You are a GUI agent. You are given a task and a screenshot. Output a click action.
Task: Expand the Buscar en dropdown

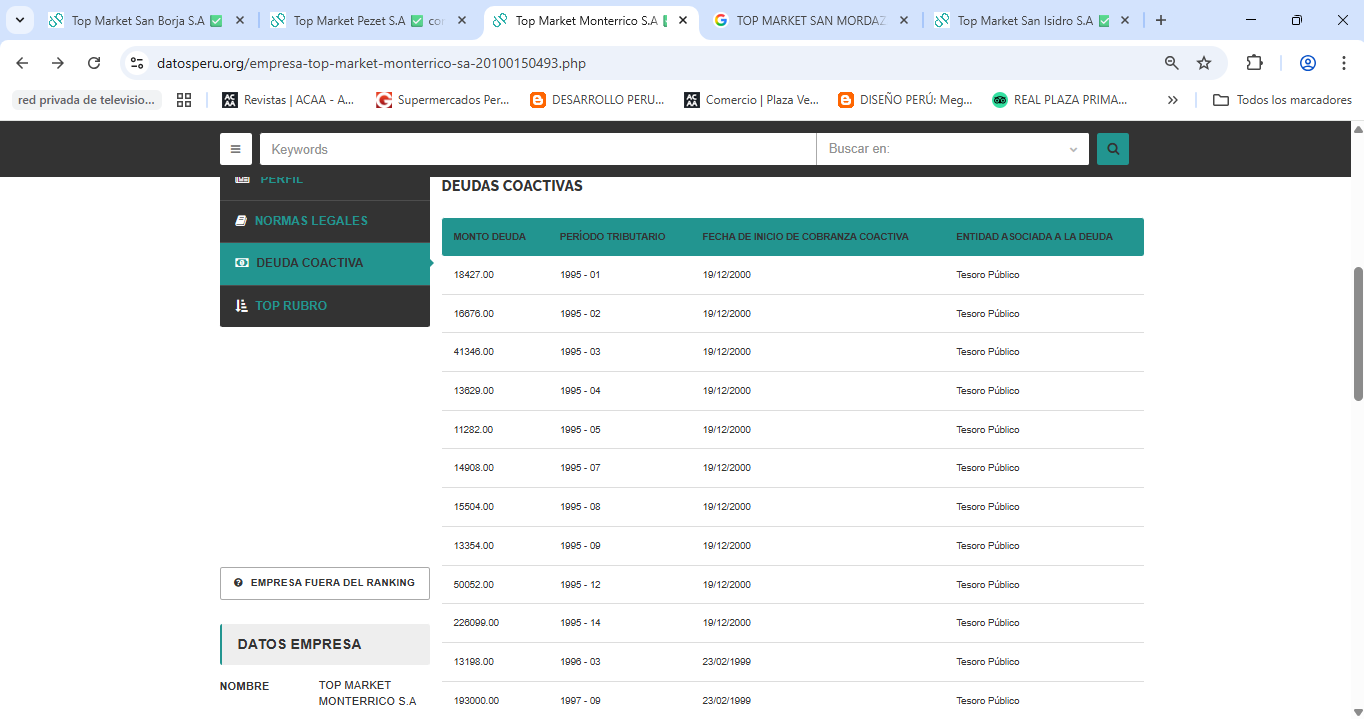(953, 149)
